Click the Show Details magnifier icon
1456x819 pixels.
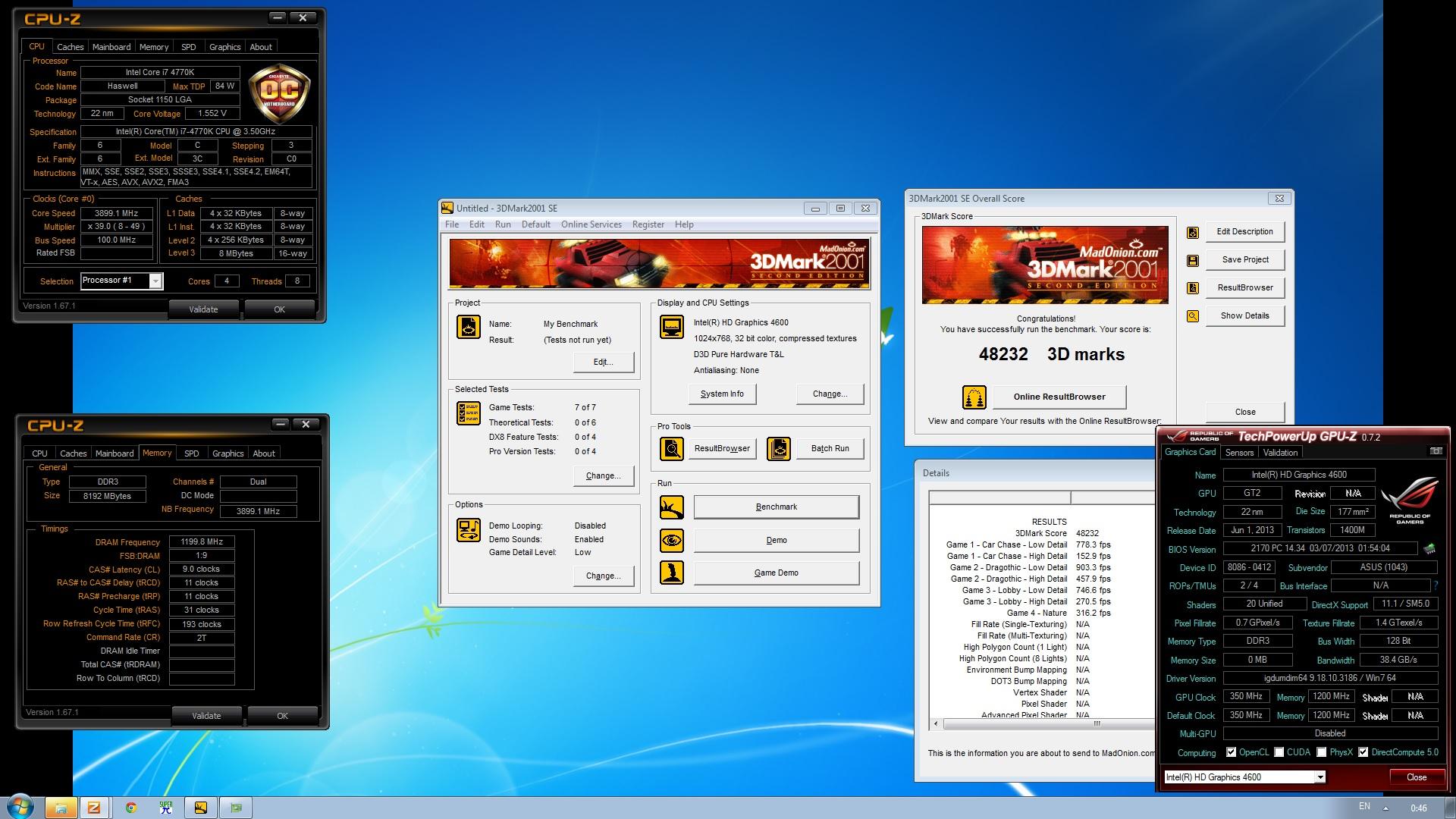pos(1193,316)
